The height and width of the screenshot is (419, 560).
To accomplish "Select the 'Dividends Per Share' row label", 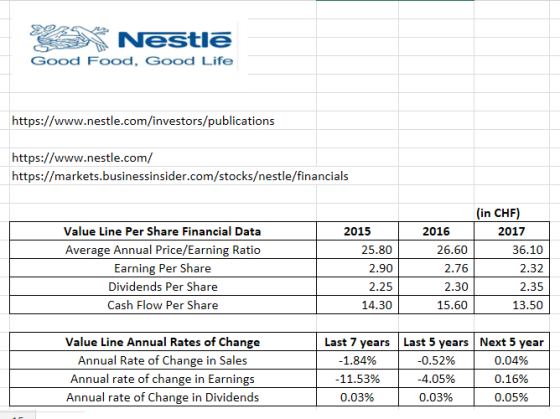I will [x=163, y=287].
